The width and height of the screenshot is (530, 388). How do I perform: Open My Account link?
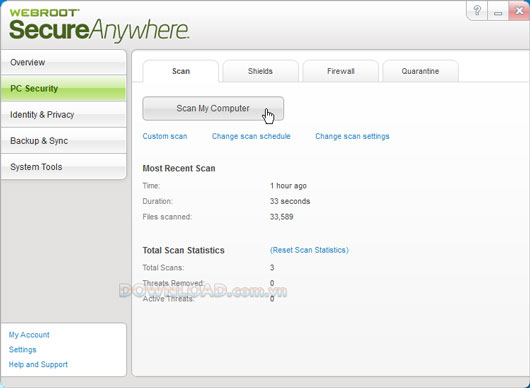point(29,335)
